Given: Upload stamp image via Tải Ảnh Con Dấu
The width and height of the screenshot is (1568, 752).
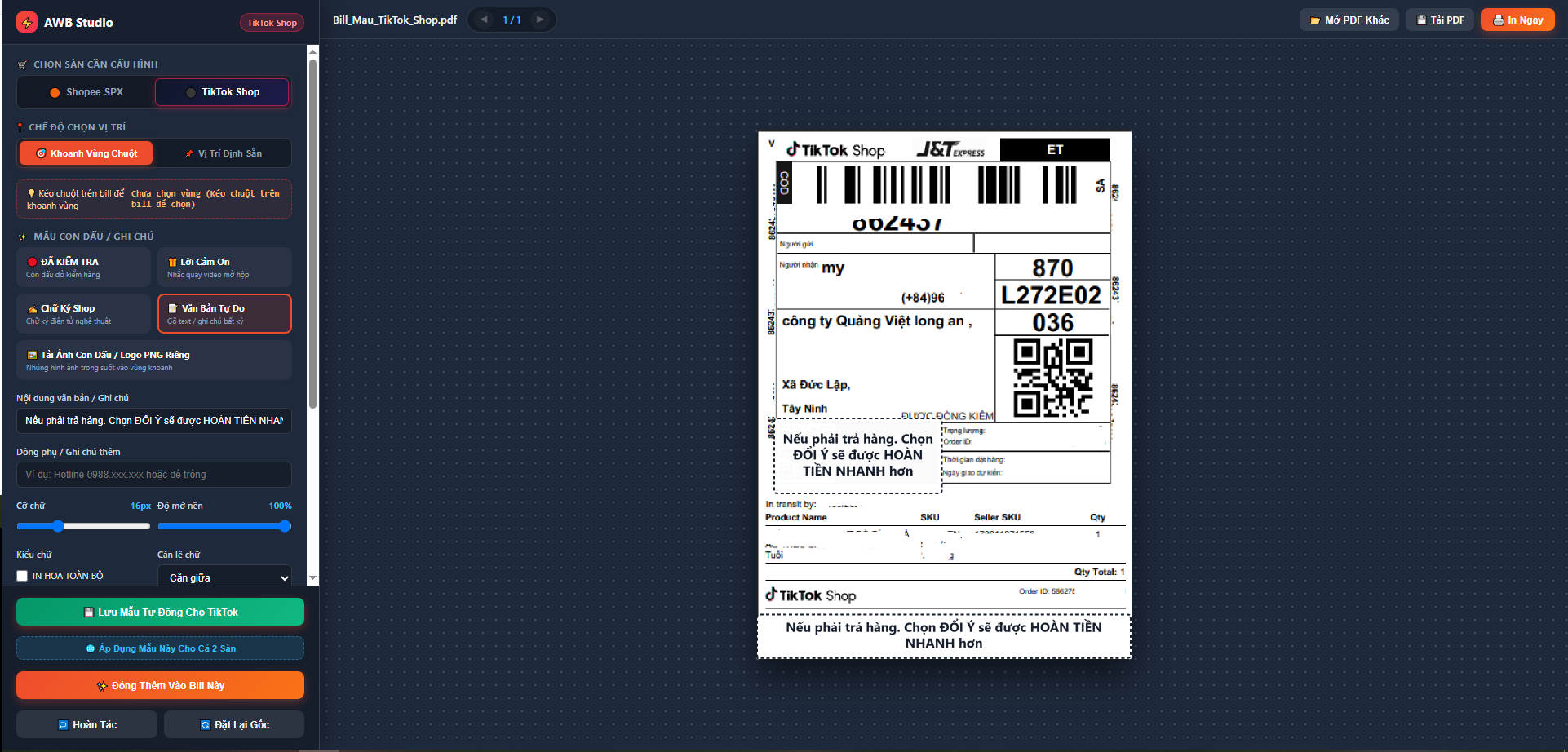Looking at the screenshot, I should click(x=154, y=361).
